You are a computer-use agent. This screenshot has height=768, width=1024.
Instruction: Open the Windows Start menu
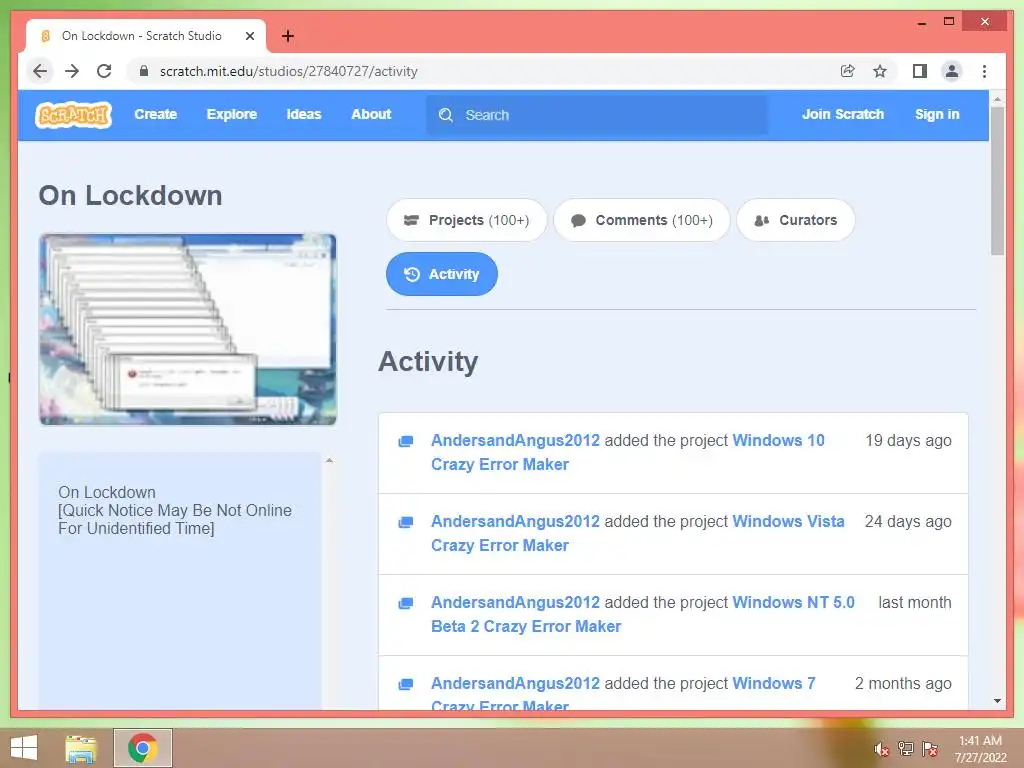[24, 748]
